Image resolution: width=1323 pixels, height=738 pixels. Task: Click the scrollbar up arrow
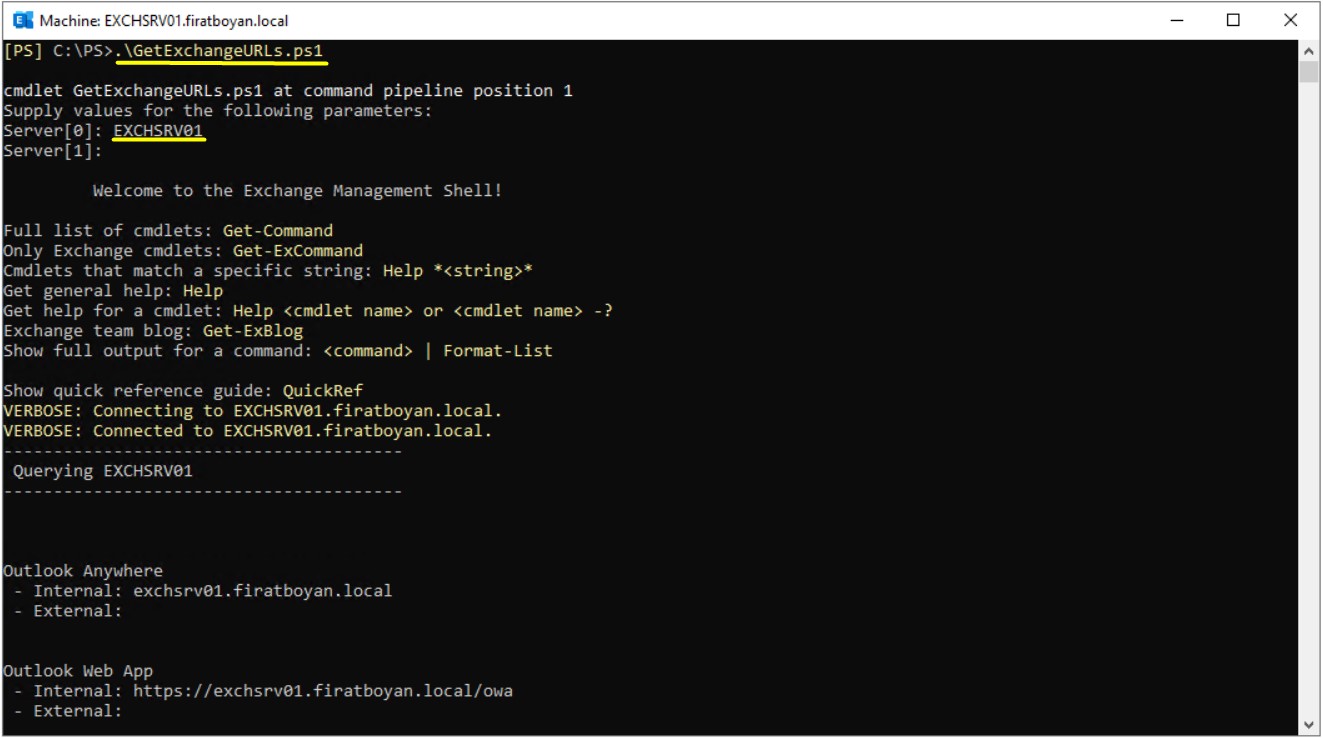click(1309, 49)
